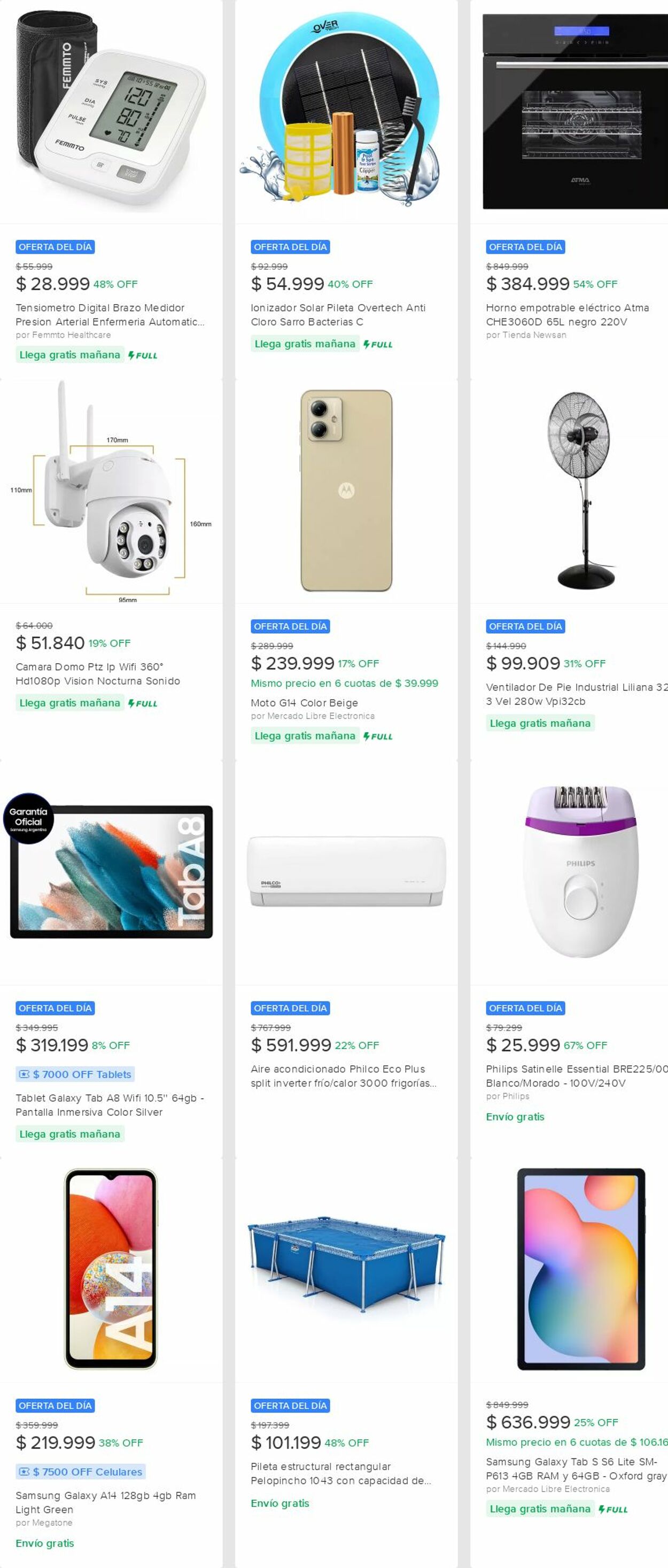Screen dimensions: 668x1568
Task: Click the FULL icon on Camara Domo listing
Action: 143,704
